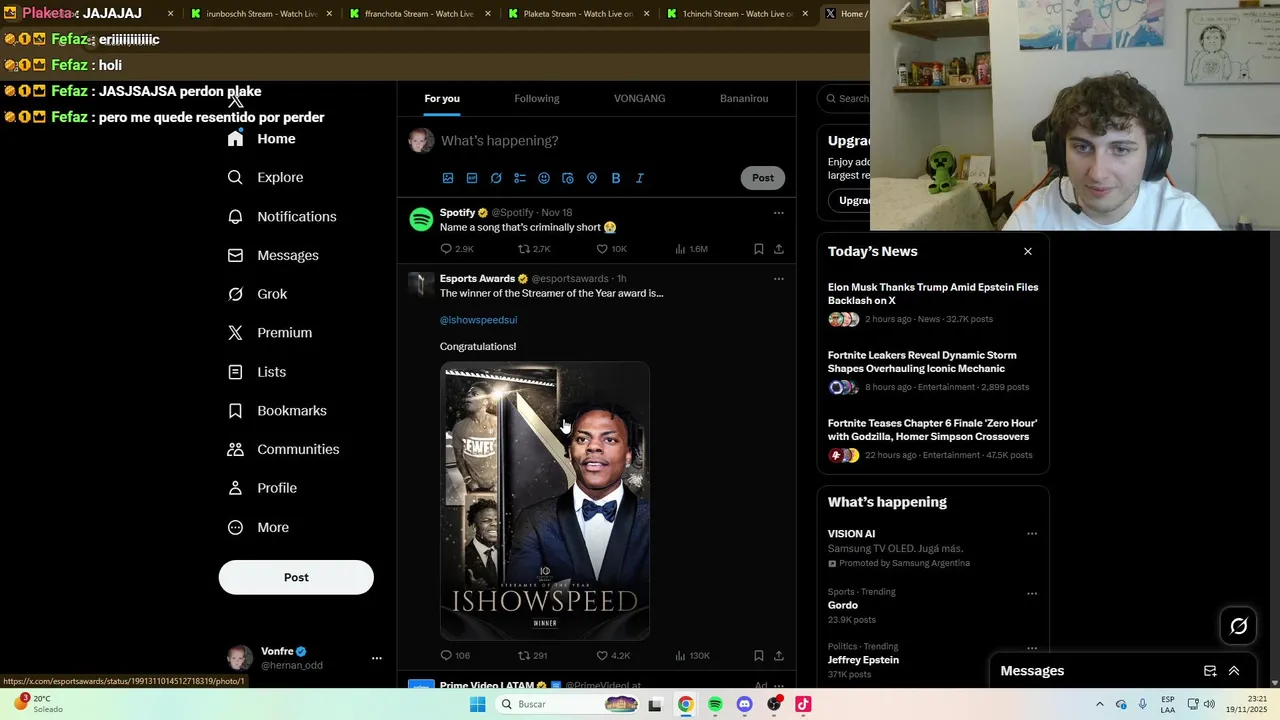Close the Today's News panel
This screenshot has width=1280, height=720.
(x=1028, y=251)
